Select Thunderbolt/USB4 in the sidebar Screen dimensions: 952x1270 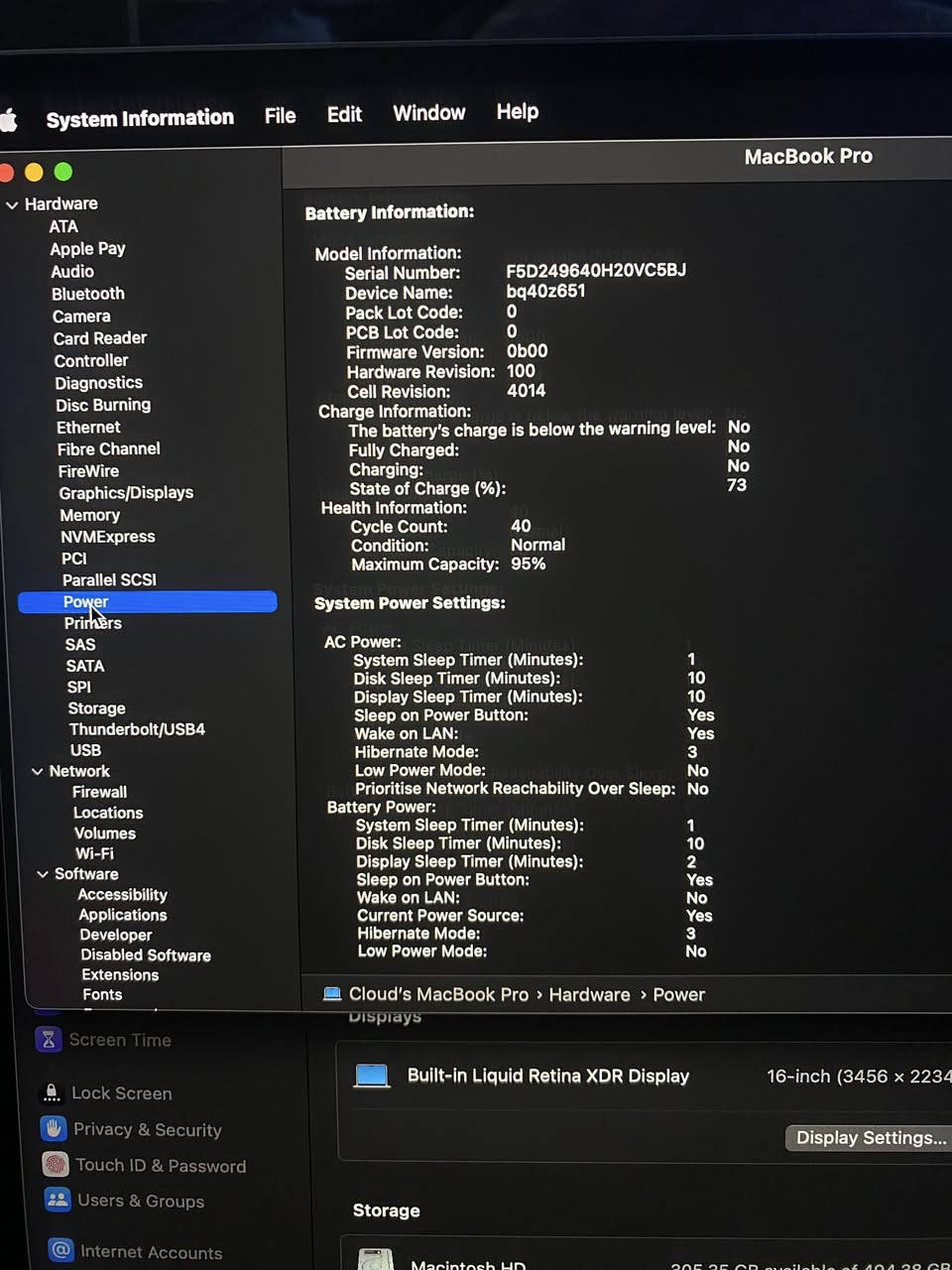click(137, 729)
